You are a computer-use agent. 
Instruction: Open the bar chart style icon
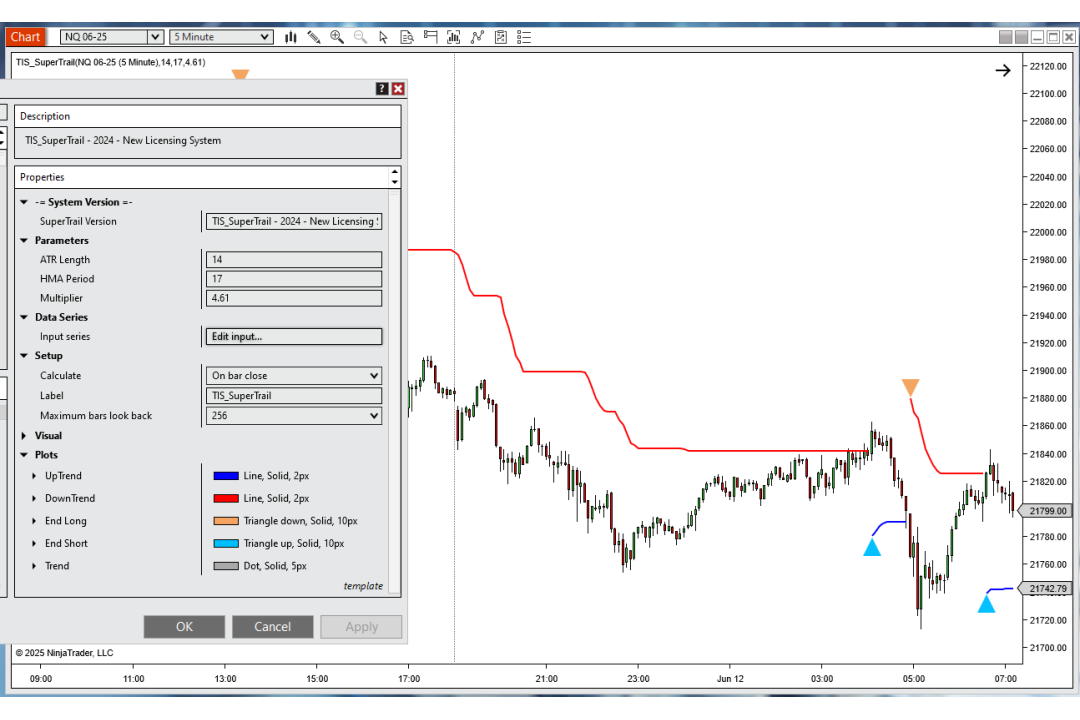(x=291, y=37)
